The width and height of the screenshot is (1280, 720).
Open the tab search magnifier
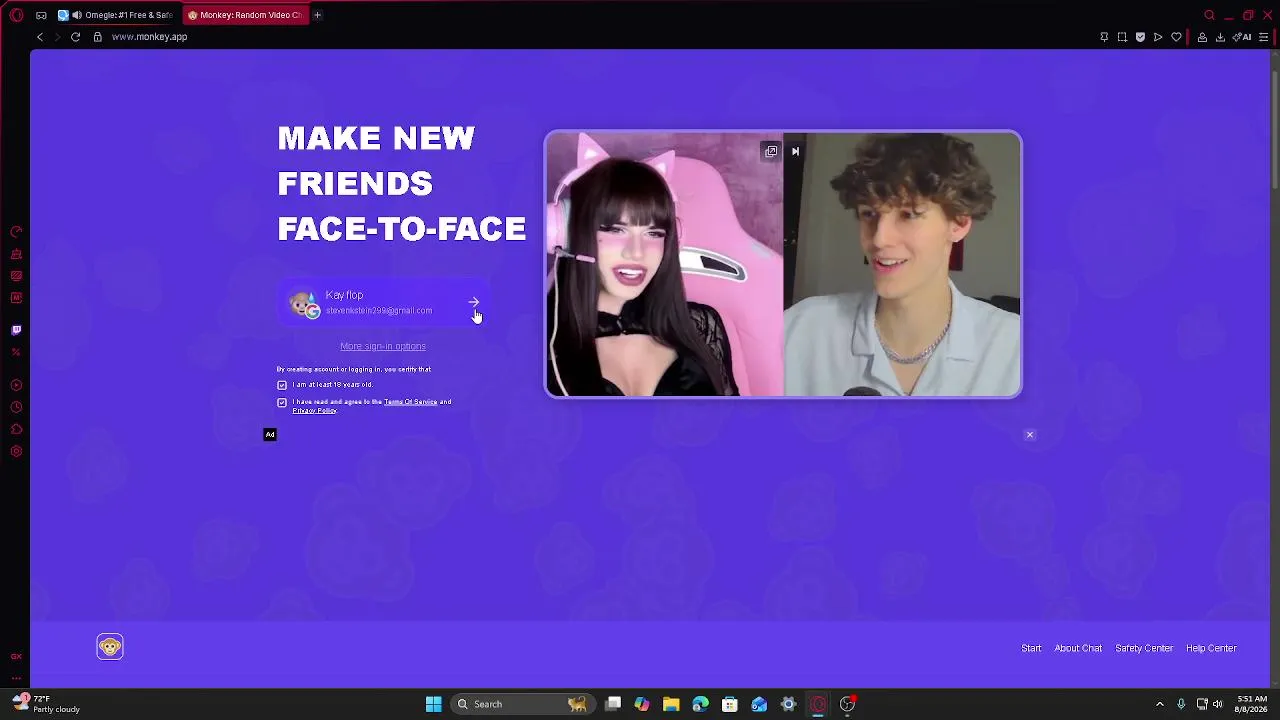(1209, 15)
